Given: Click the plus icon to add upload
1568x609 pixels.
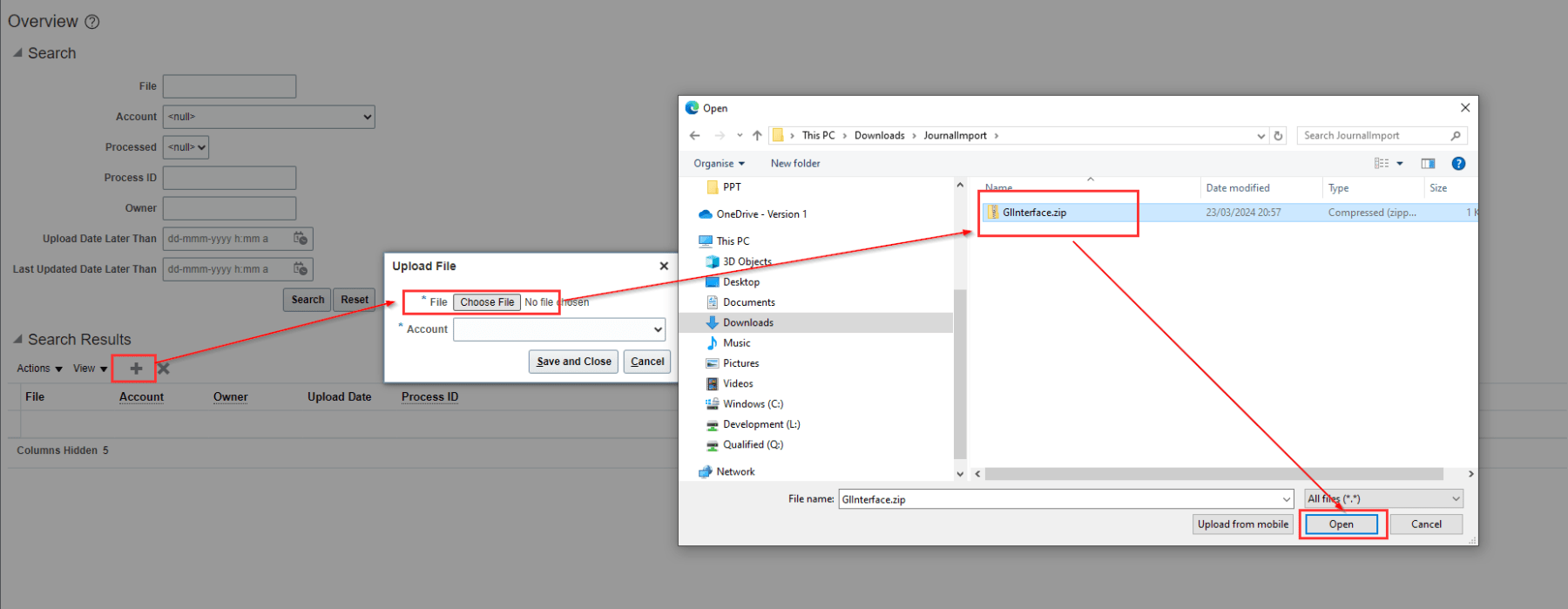Looking at the screenshot, I should point(136,369).
